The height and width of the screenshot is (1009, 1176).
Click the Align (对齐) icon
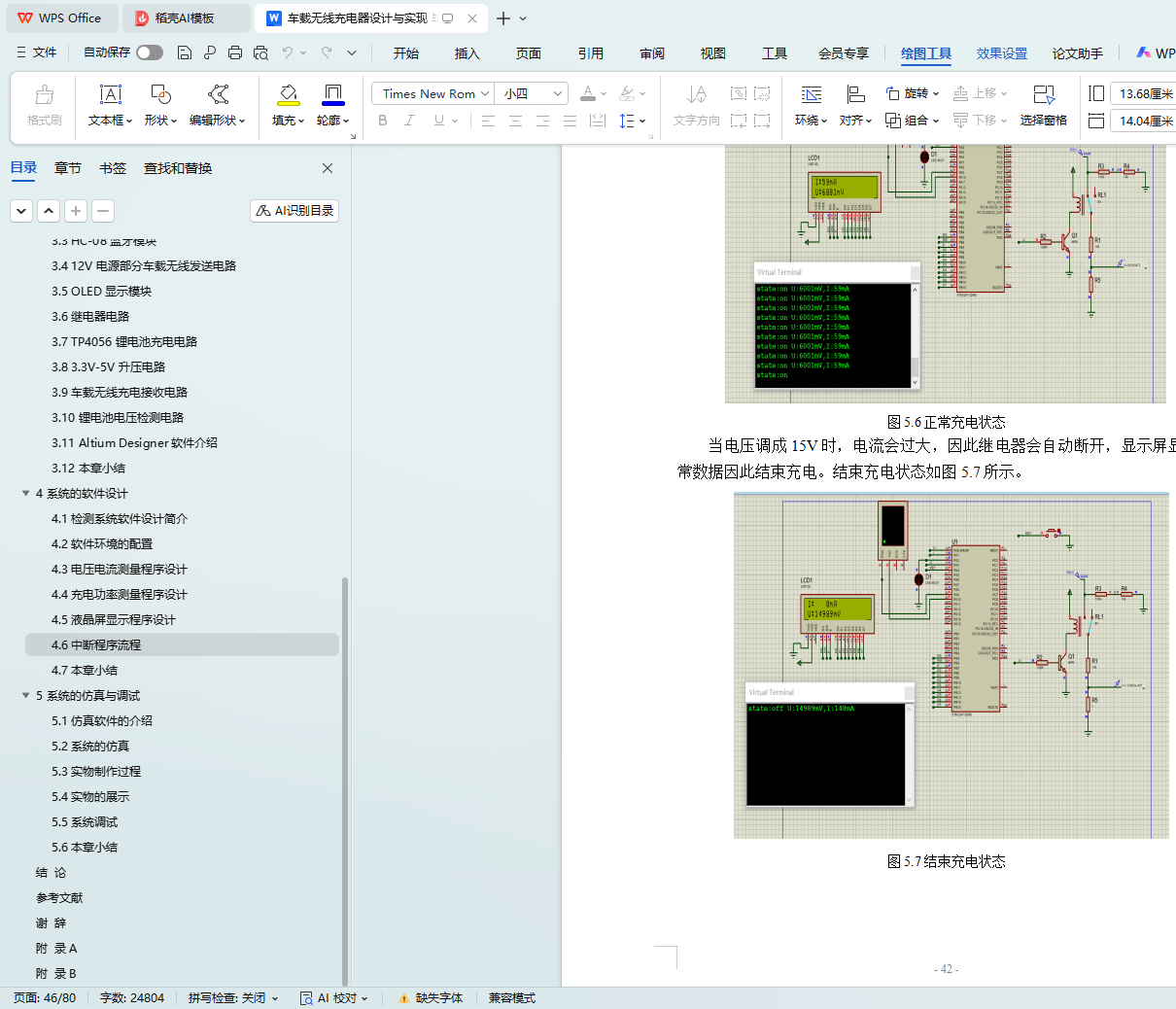pyautogui.click(x=855, y=94)
